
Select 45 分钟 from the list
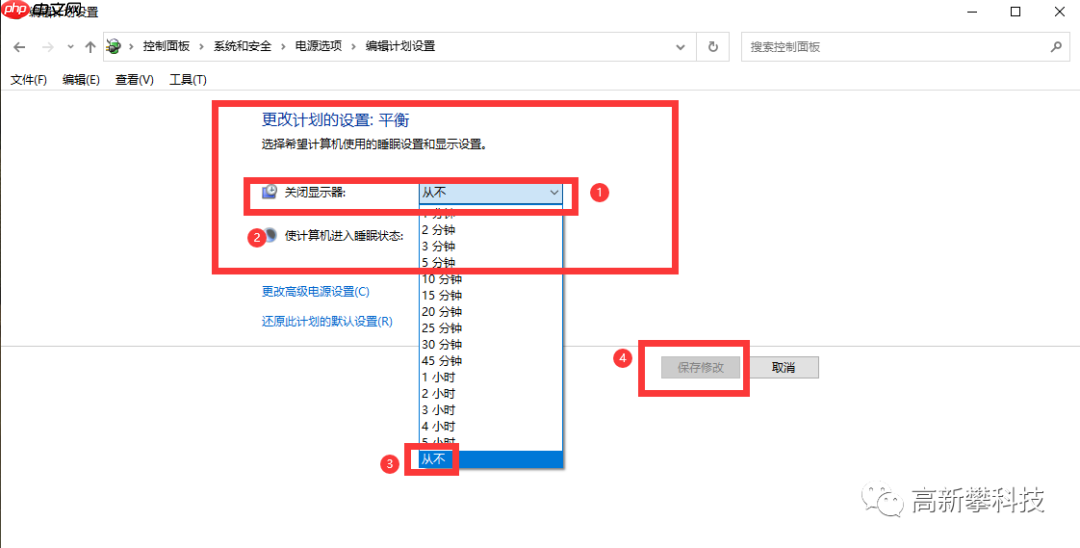point(491,361)
